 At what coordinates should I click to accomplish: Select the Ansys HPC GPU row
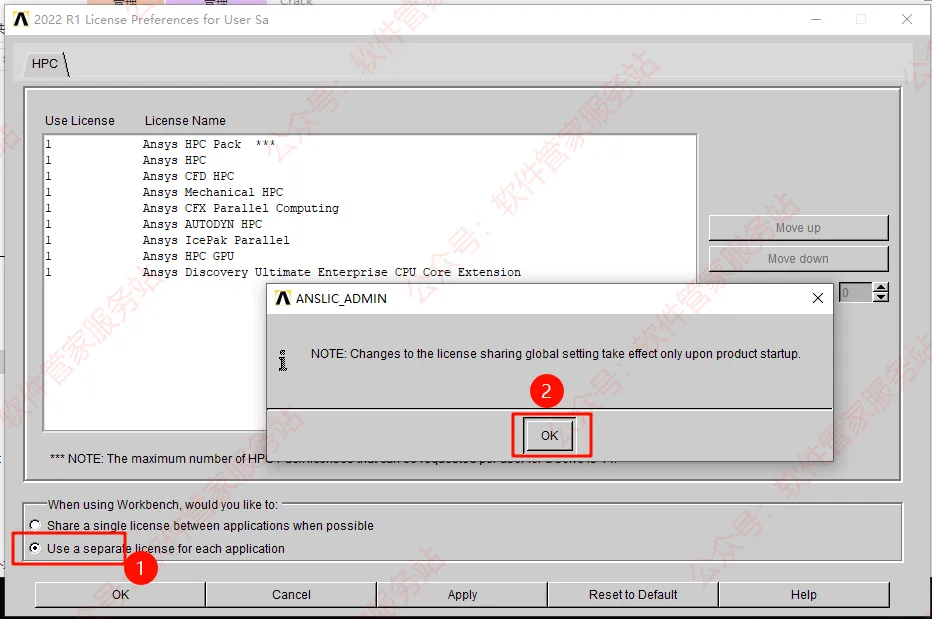(370, 256)
